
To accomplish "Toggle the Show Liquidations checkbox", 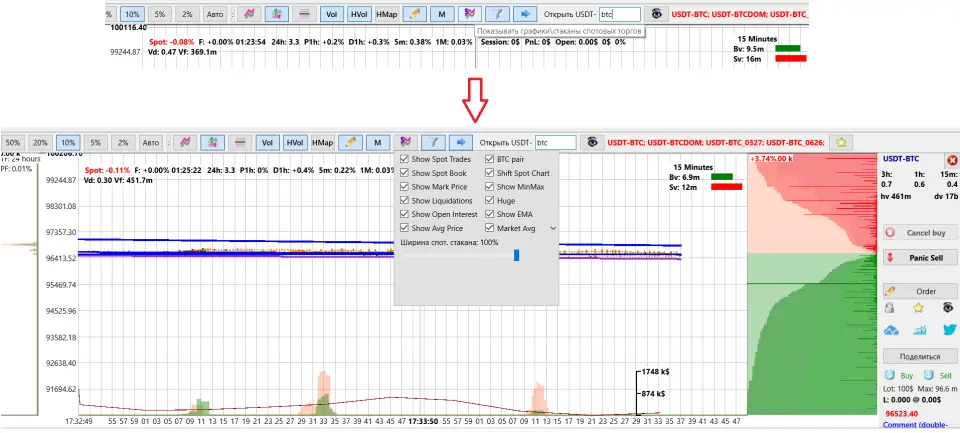I will click(404, 201).
